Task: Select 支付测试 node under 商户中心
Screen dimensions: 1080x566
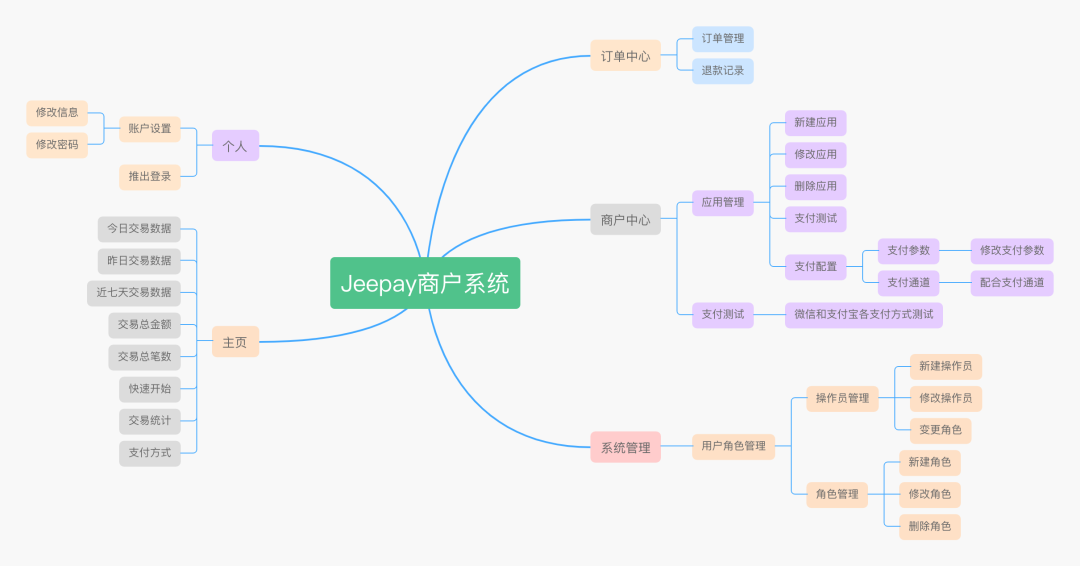Action: [x=723, y=315]
